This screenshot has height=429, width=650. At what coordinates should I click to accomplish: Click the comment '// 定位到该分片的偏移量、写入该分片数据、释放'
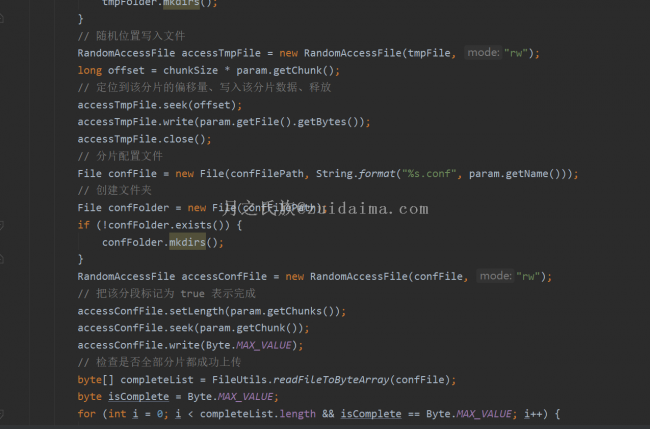click(204, 87)
